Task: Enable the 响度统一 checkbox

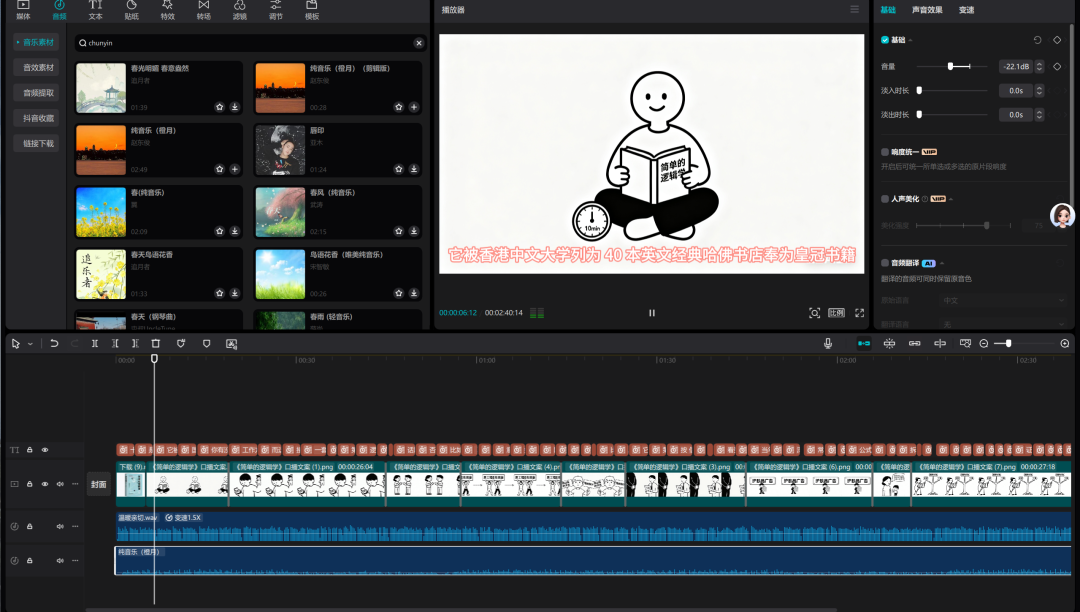Action: pos(885,152)
